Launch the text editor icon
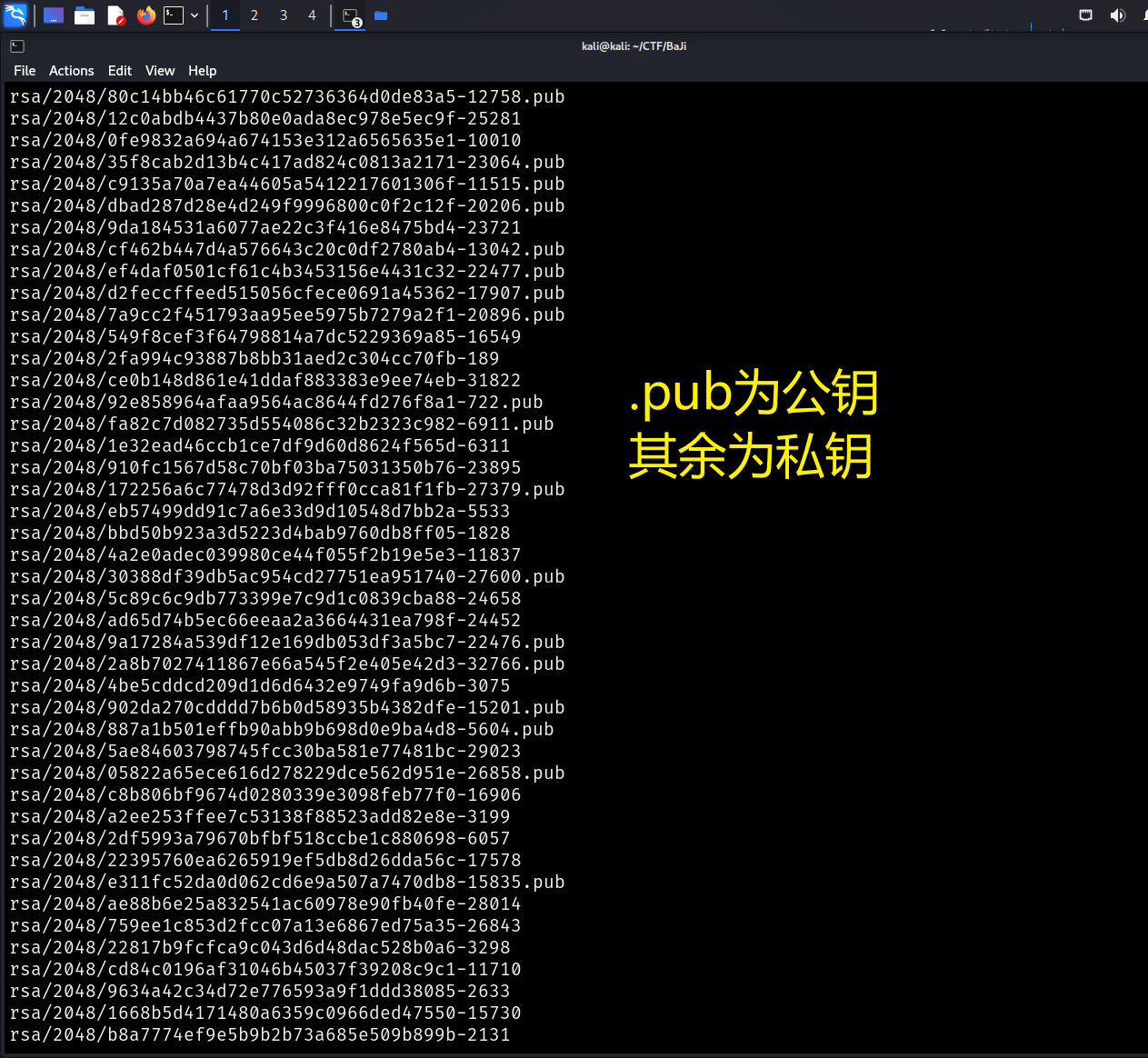1148x1058 pixels. pos(115,15)
